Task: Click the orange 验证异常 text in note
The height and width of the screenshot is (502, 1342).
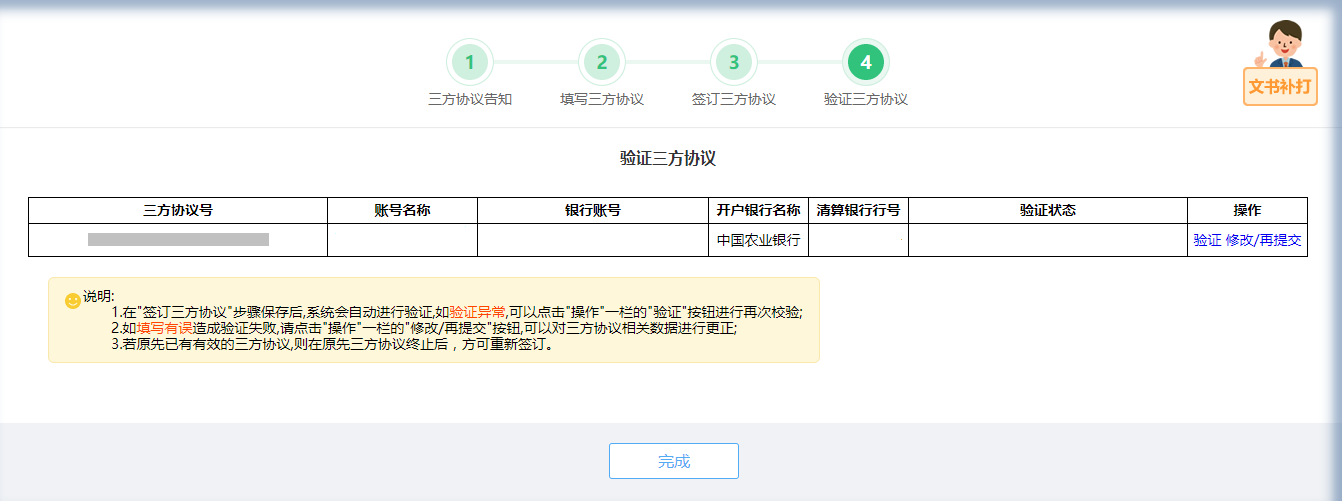Action: pyautogui.click(x=477, y=312)
